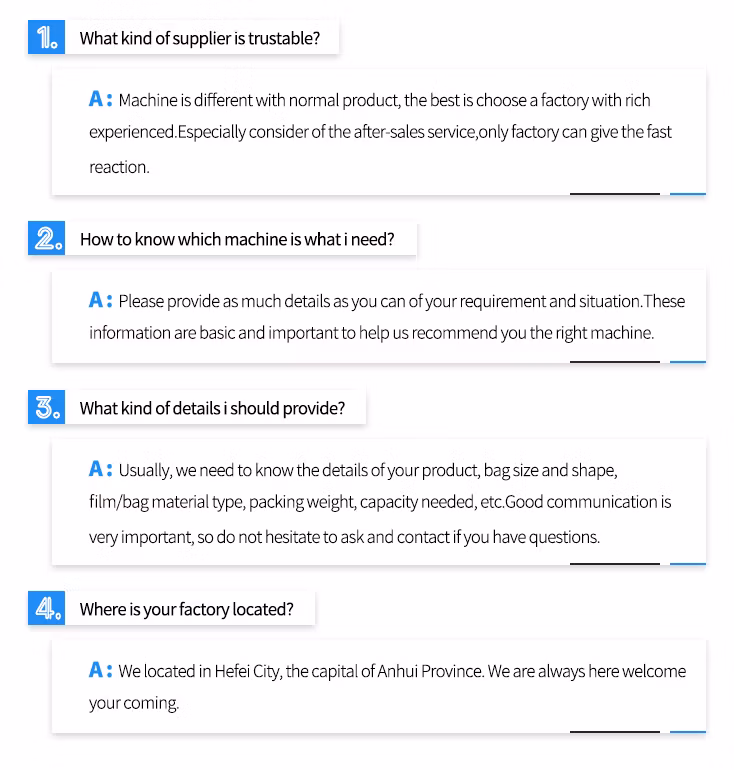This screenshot has width=734, height=770.
Task: Click the blue number 2 badge
Action: coord(46,239)
